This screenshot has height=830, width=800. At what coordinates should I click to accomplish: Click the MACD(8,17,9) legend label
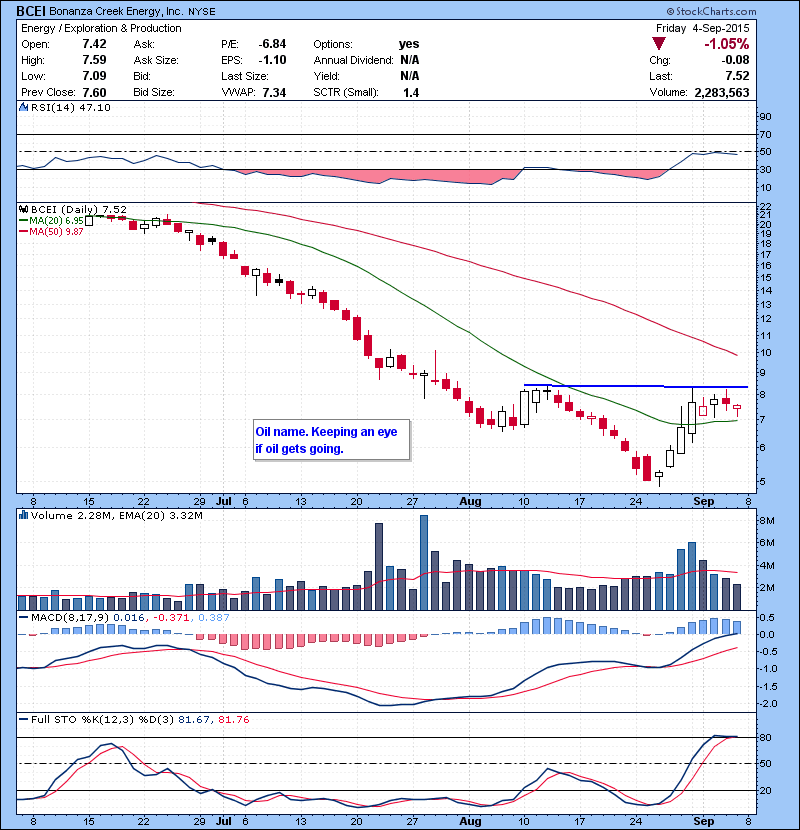[x=70, y=617]
